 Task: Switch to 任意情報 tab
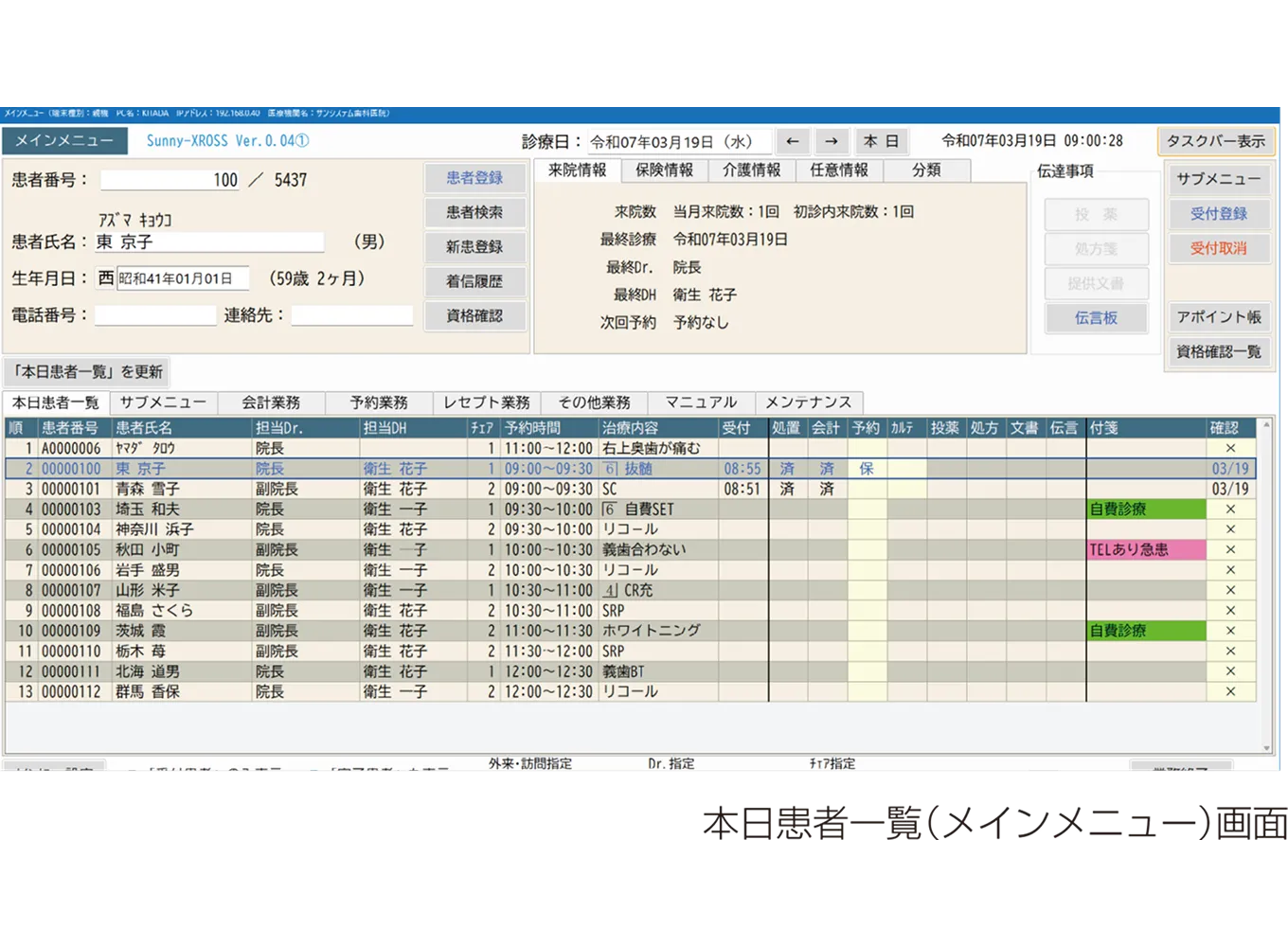coord(839,170)
